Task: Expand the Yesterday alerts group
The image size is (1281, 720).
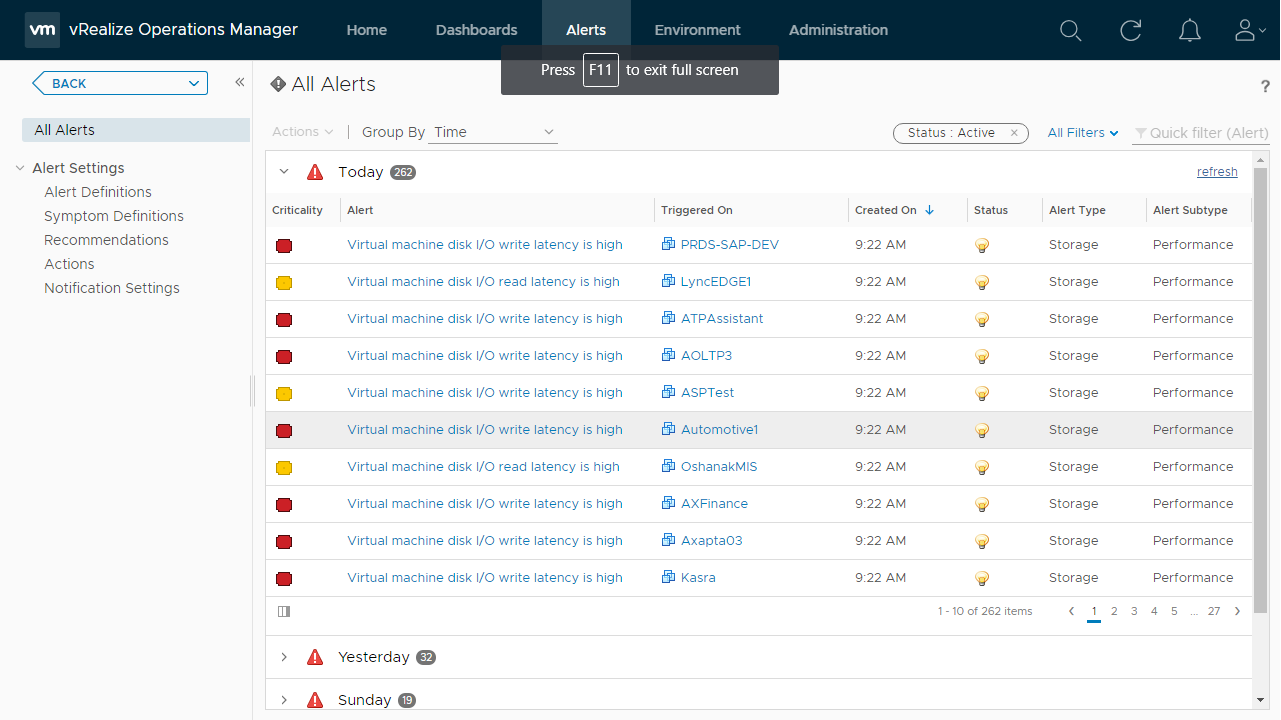Action: click(284, 657)
